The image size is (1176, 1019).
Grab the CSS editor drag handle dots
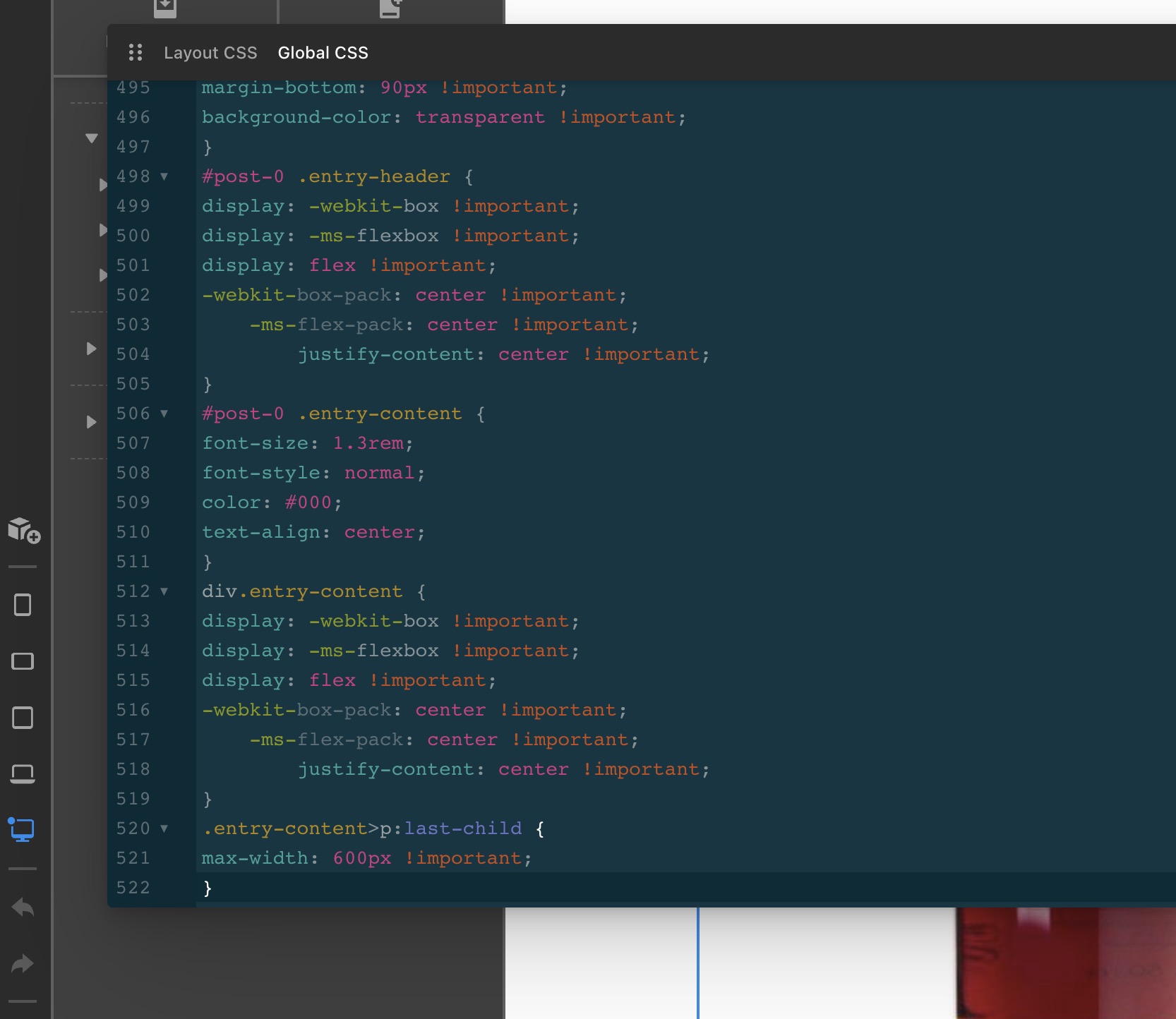136,52
